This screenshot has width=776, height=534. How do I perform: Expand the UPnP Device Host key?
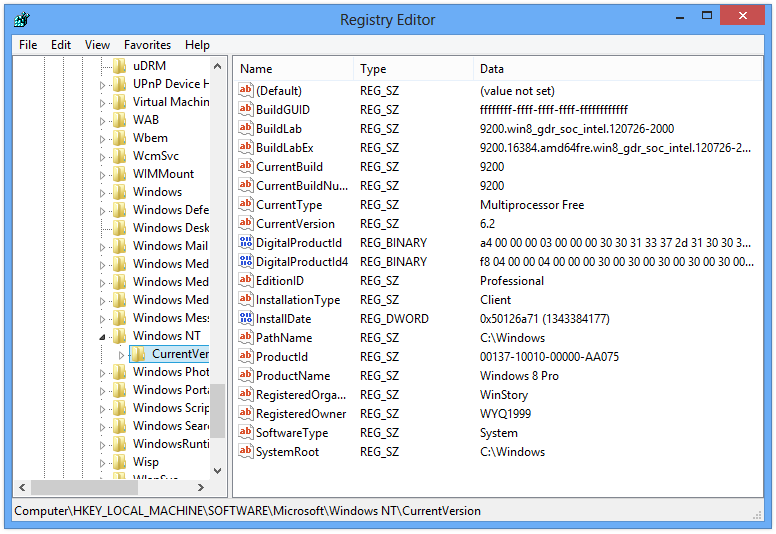pos(102,85)
